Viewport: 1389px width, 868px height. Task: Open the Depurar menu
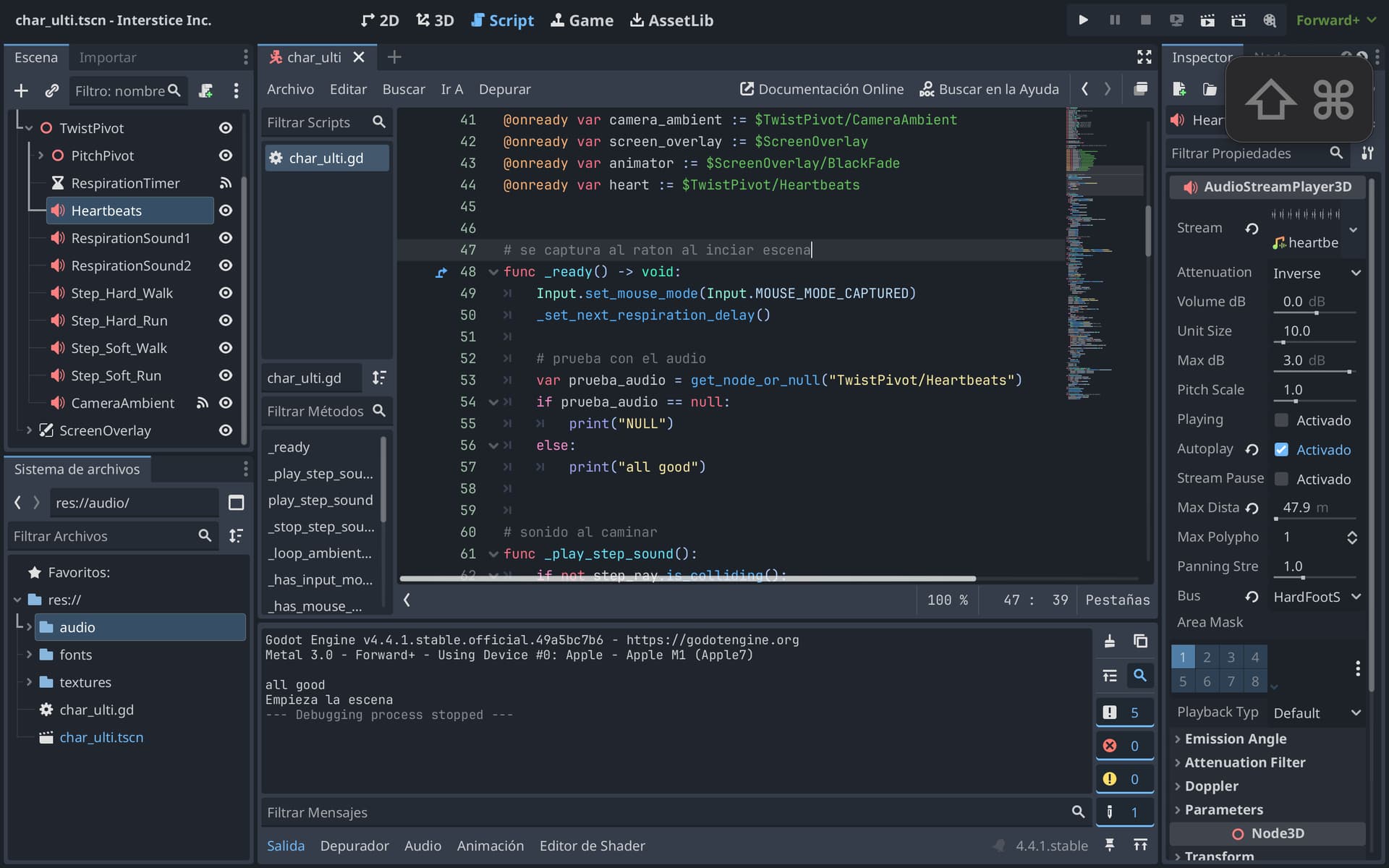(x=504, y=89)
